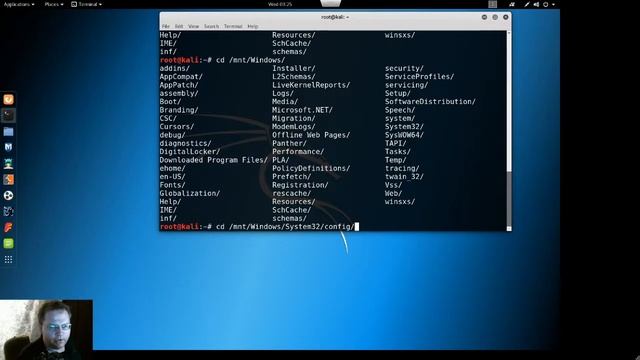Screen dimensions: 640x360
Task: Maximize the root@kali terminal window
Action: click(x=495, y=17)
